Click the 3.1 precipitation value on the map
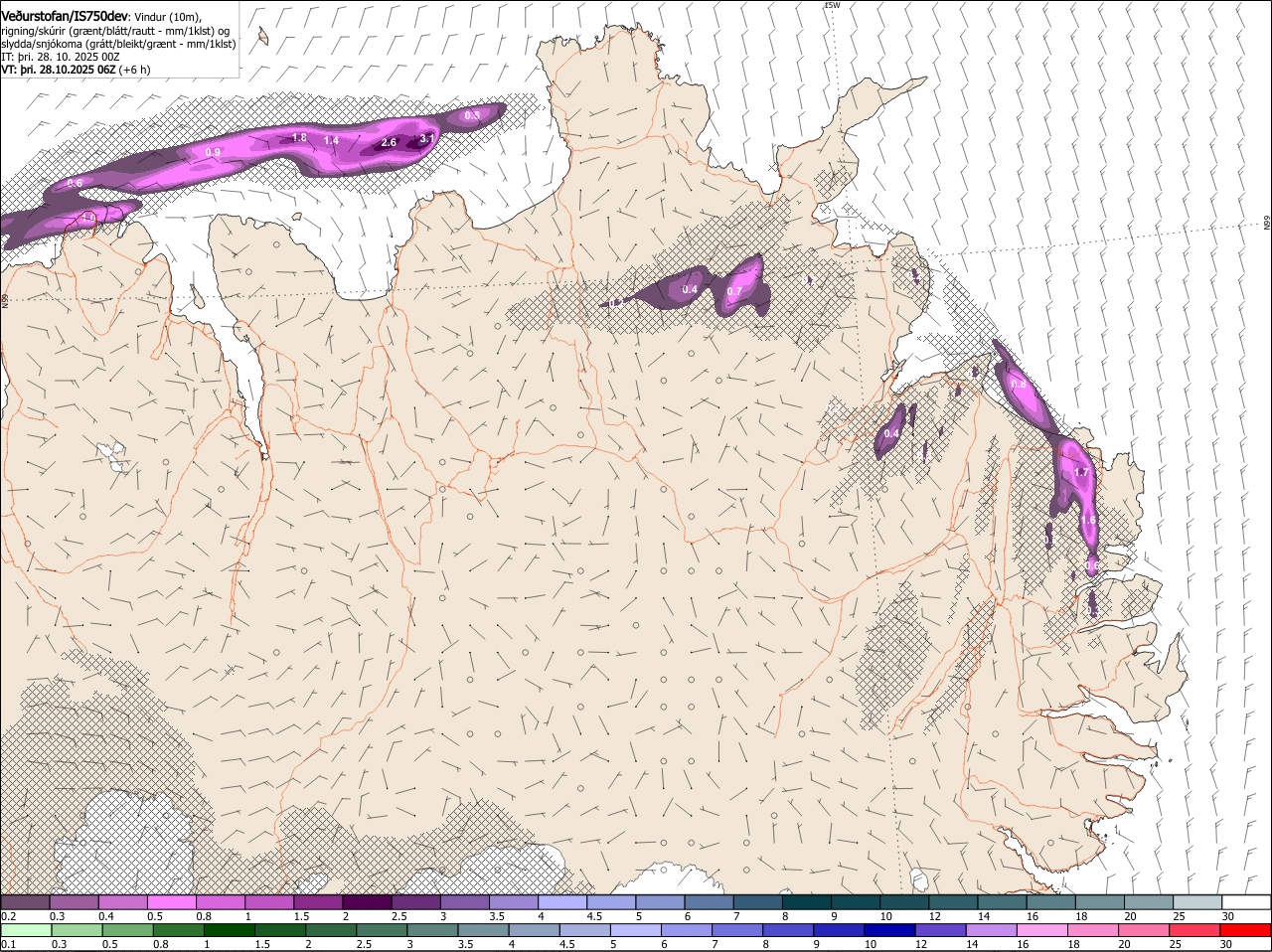Screen dimensions: 1272x952 (427, 138)
